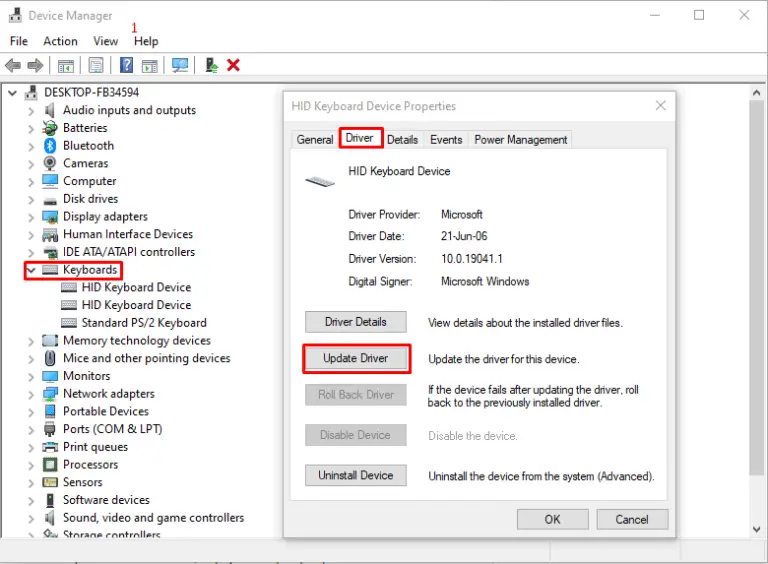768x564 pixels.
Task: Click the scrollbar up arrow
Action: (x=756, y=93)
